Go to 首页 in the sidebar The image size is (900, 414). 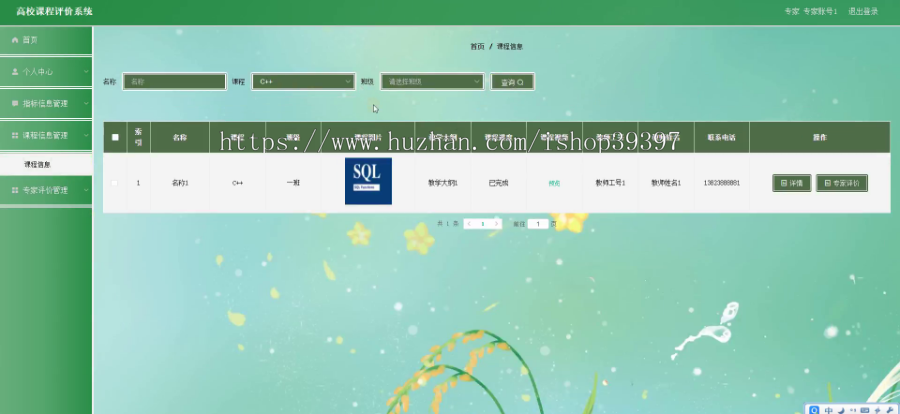(46, 40)
